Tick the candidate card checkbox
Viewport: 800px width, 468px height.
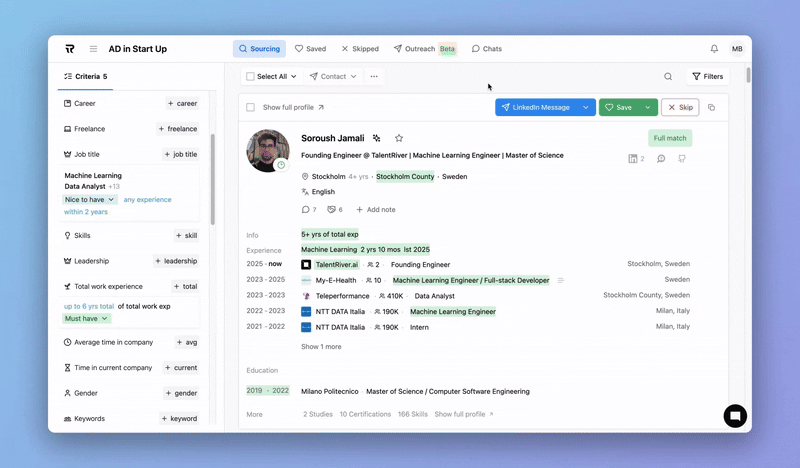click(x=250, y=107)
